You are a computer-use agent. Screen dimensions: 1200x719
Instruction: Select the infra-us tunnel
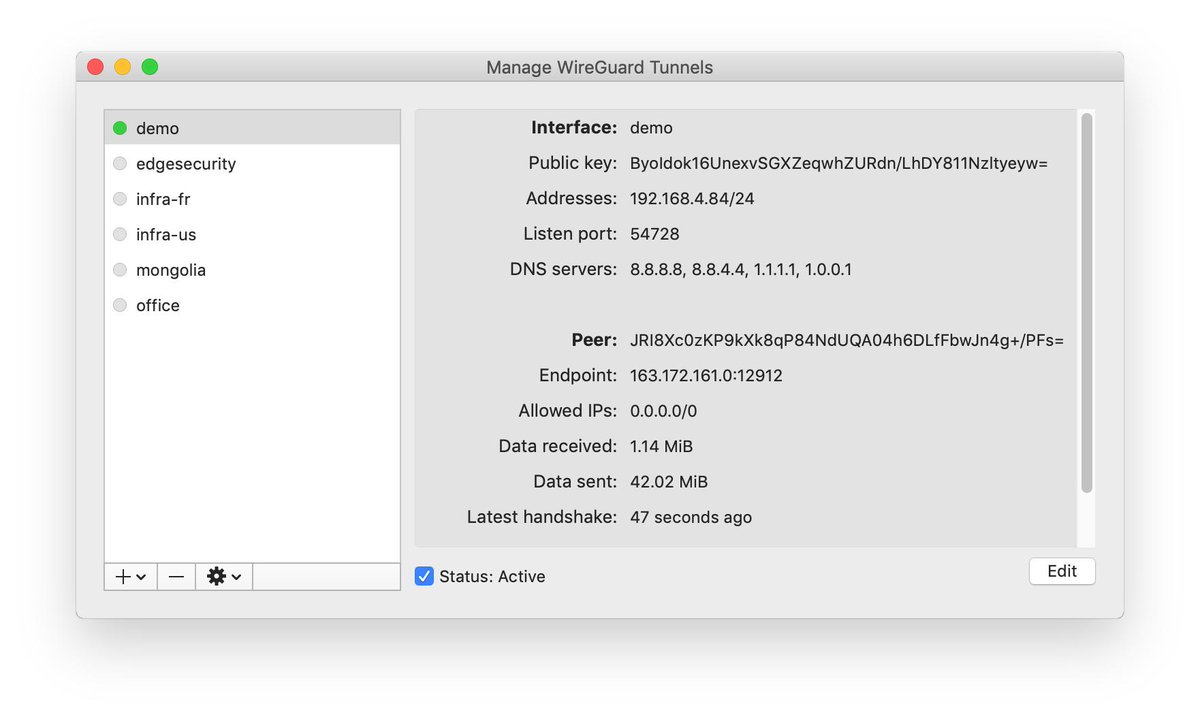(252, 235)
